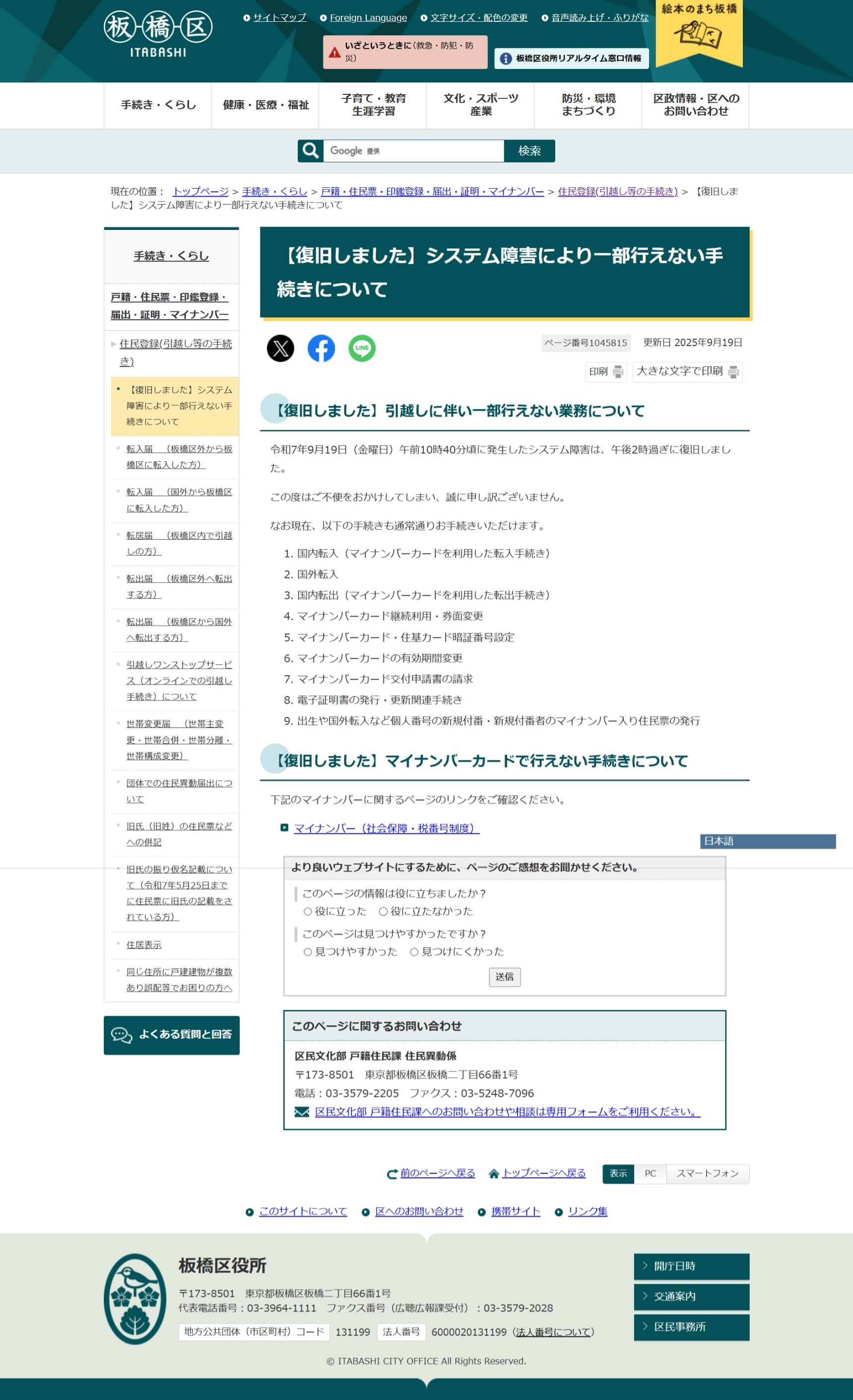Open 引越しワンストップサービス sidebar link
This screenshot has width=853, height=1400.
coord(179,680)
